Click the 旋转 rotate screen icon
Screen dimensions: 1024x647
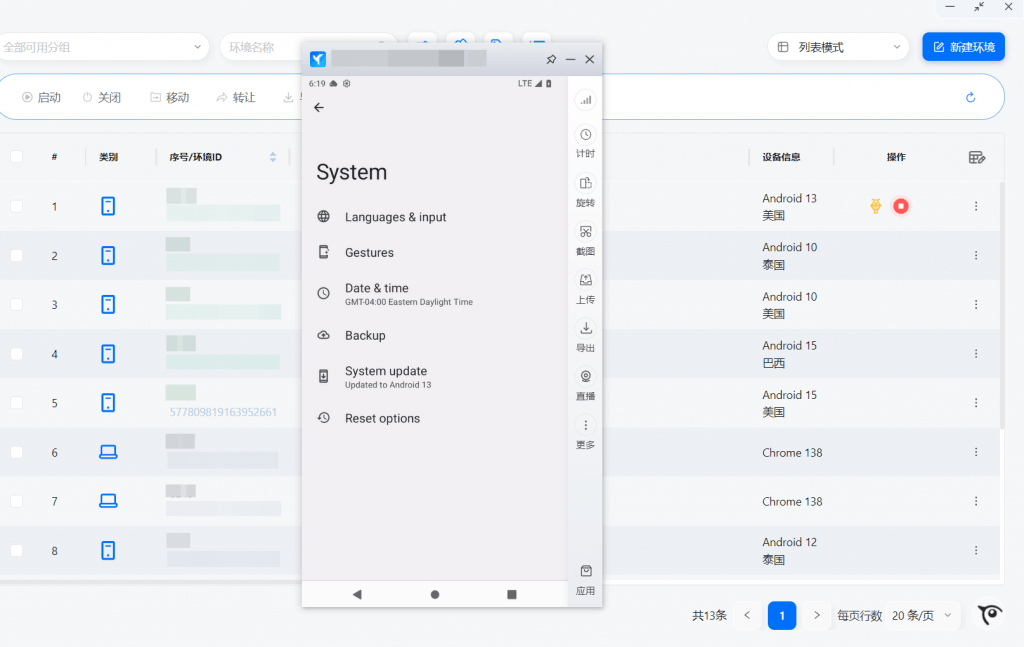click(586, 183)
